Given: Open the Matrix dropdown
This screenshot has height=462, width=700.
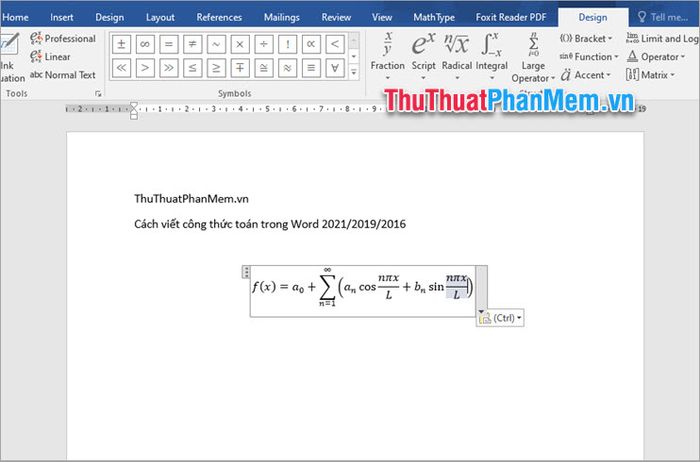Looking at the screenshot, I should coord(650,75).
